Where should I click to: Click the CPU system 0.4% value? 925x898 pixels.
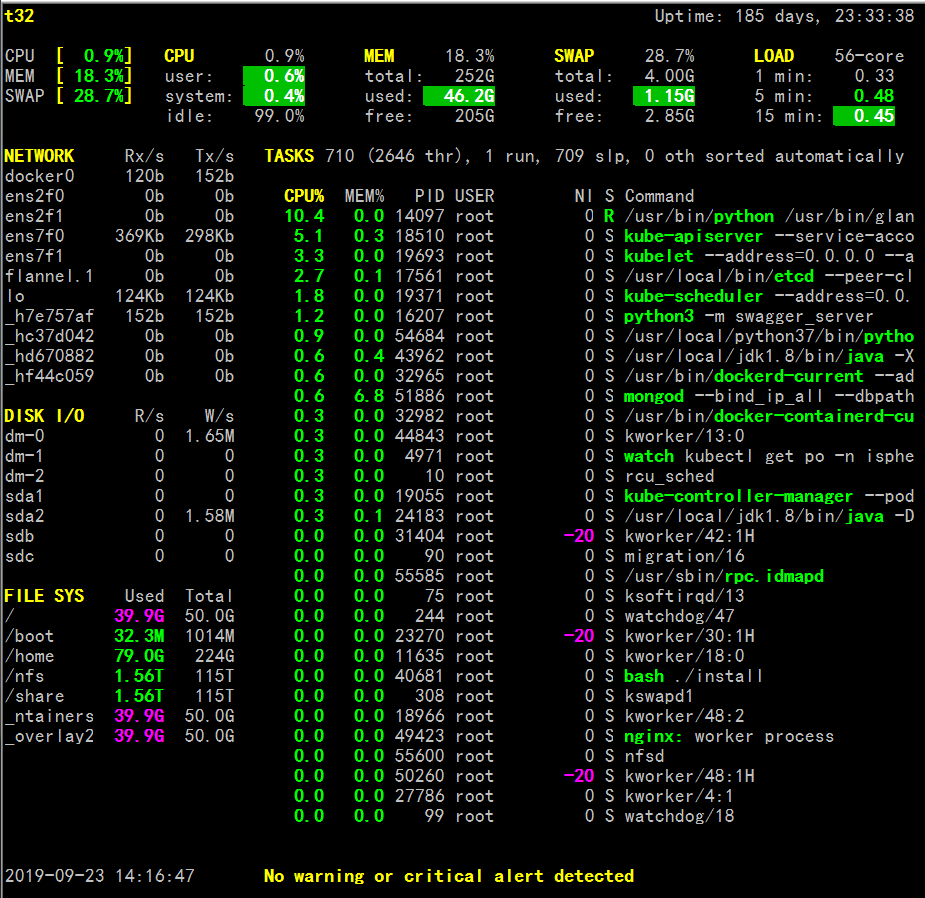(x=274, y=96)
